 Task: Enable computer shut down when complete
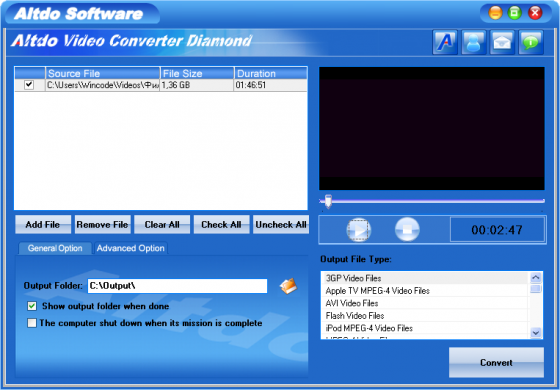[x=32, y=323]
